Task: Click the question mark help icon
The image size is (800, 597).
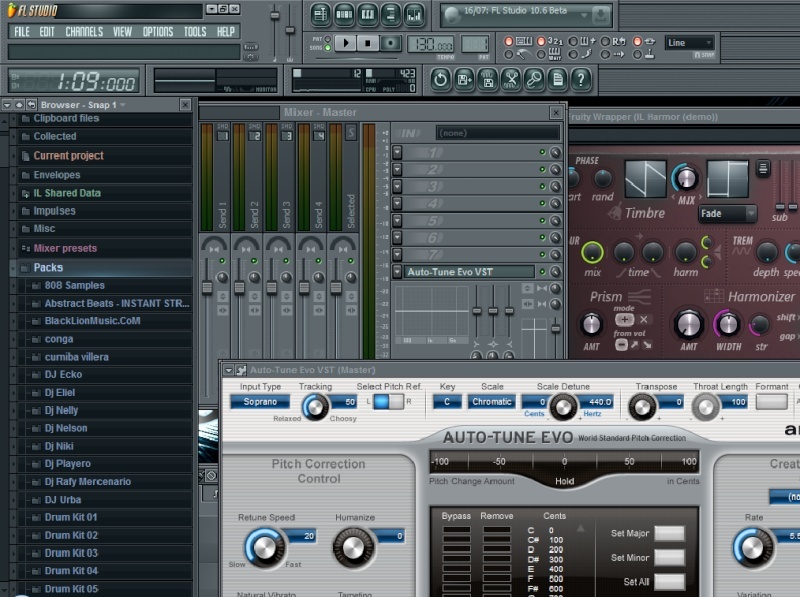Action: [581, 80]
